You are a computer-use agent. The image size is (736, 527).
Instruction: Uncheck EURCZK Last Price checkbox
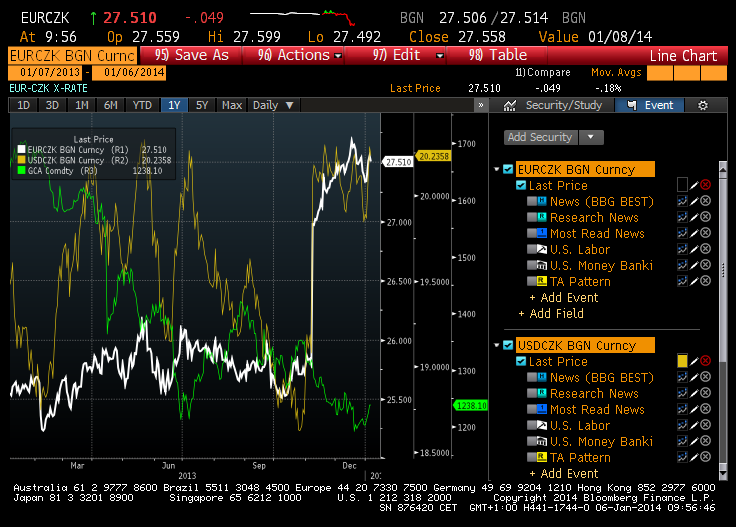[x=521, y=185]
